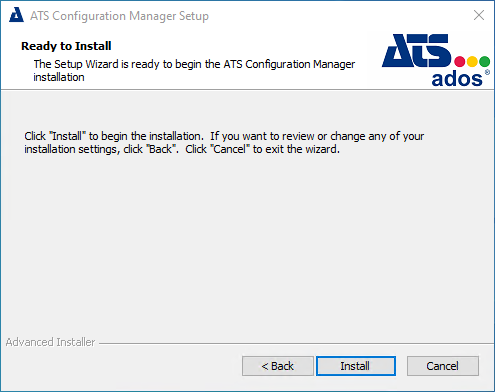Cancel the ATS Configuration Manager setup
The width and height of the screenshot is (495, 392).
[443, 366]
